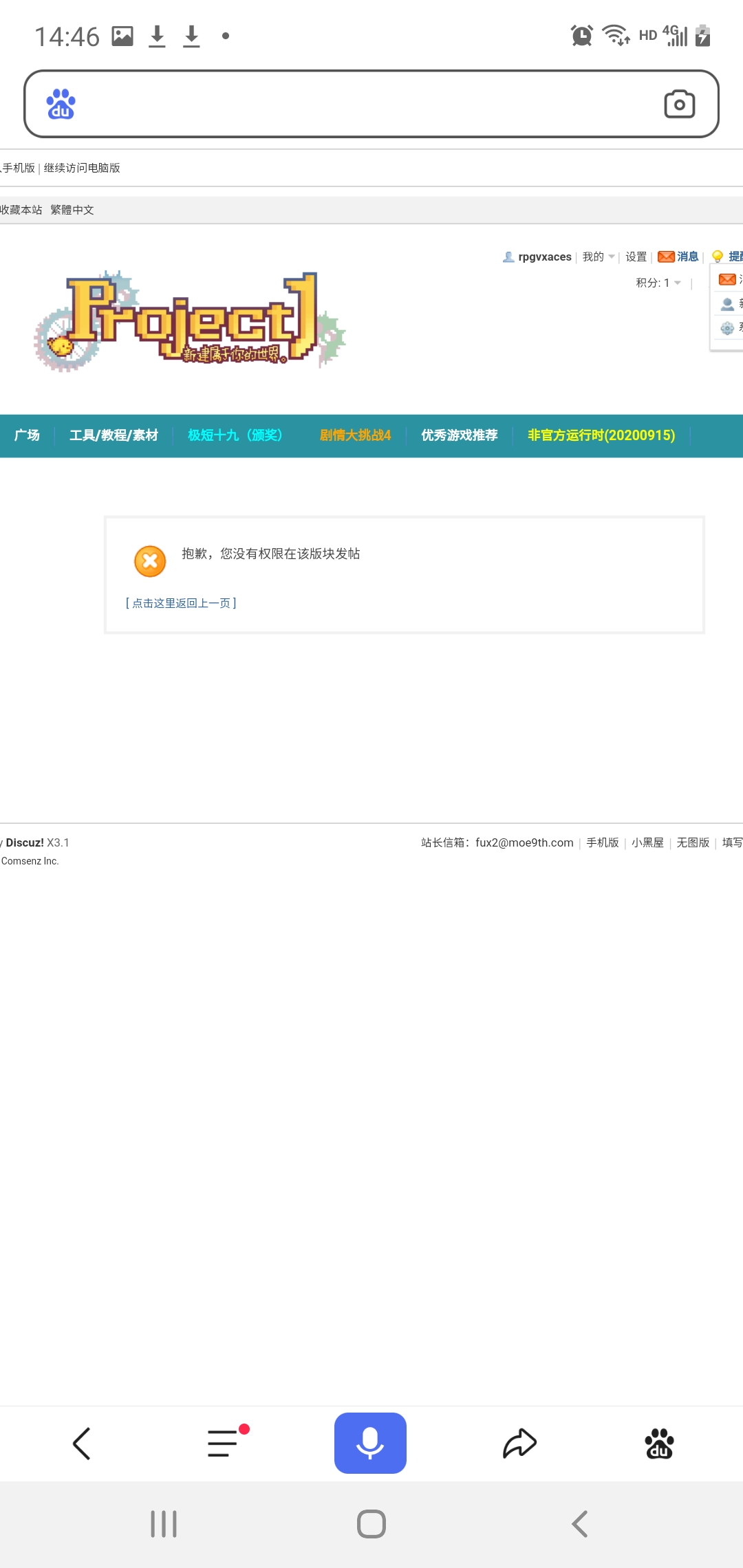Tap the first download icon in status bar

[157, 36]
